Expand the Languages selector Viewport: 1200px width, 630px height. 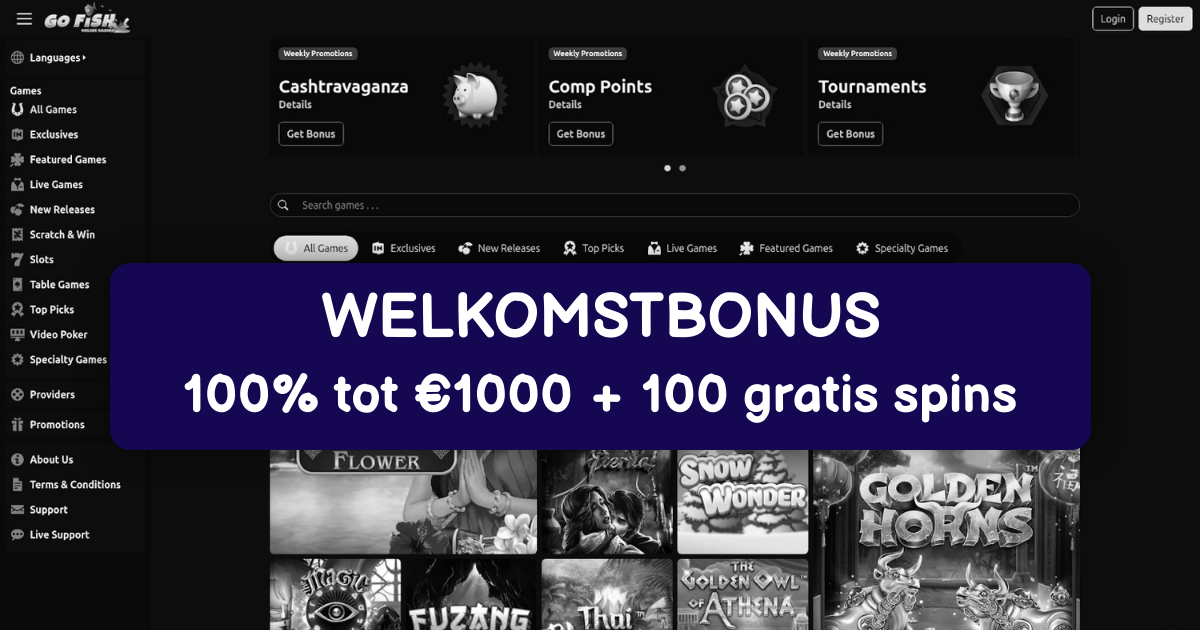[48, 58]
